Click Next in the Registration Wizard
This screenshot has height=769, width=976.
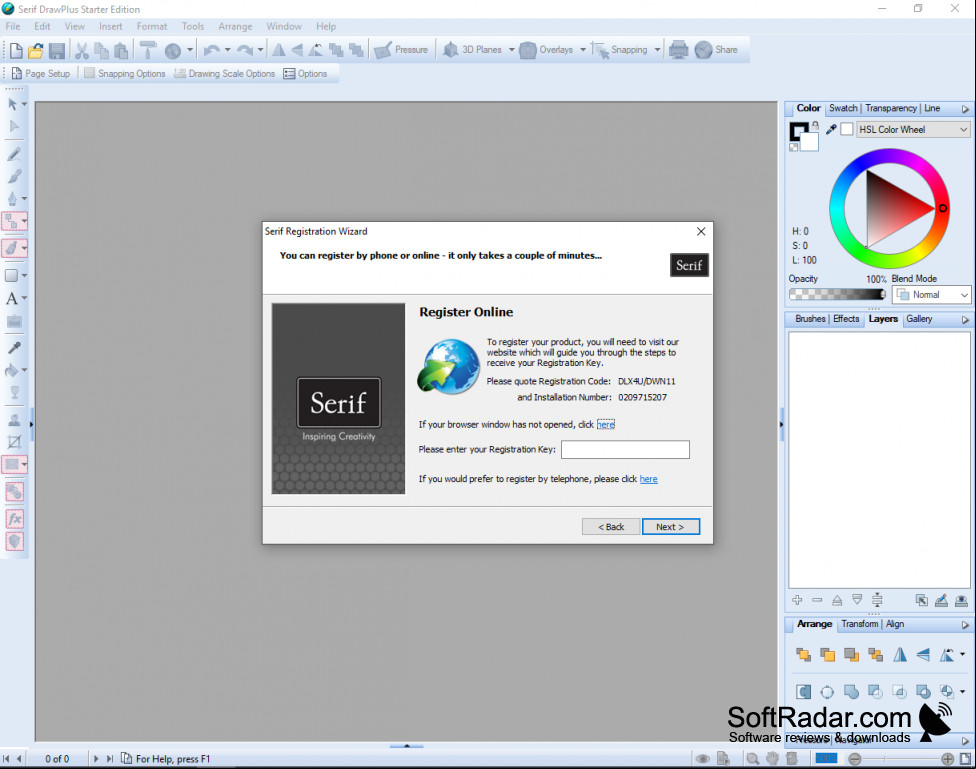click(670, 527)
